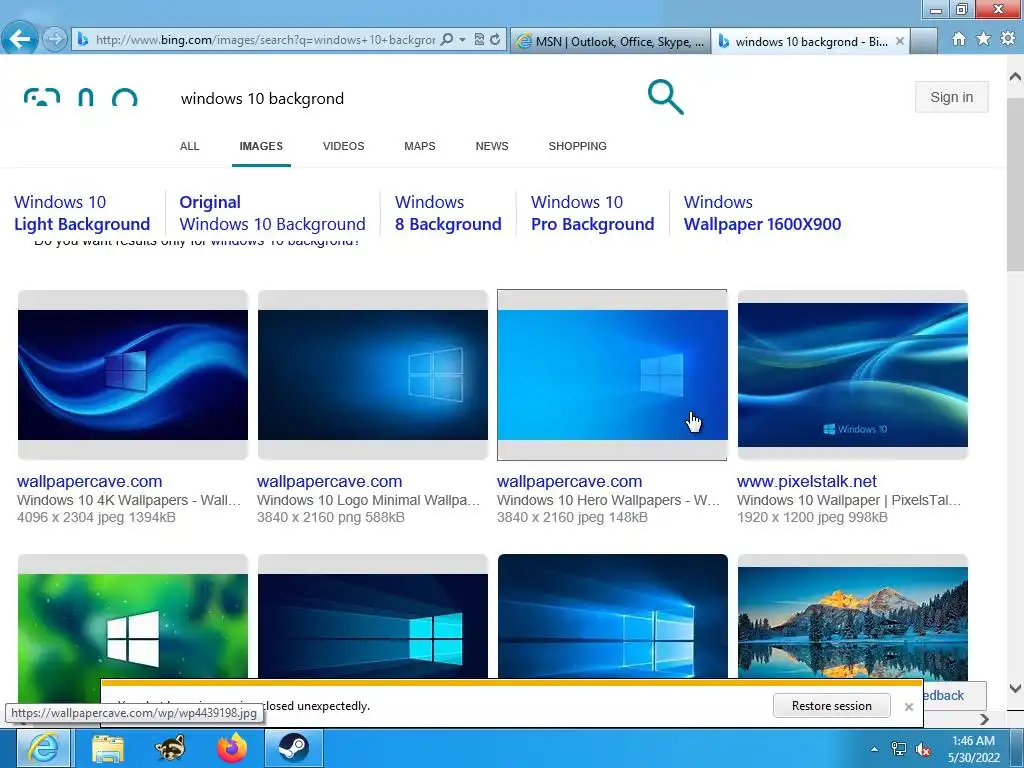Click the horizontal scrollbar right arrow
1024x768 pixels.
[x=985, y=719]
